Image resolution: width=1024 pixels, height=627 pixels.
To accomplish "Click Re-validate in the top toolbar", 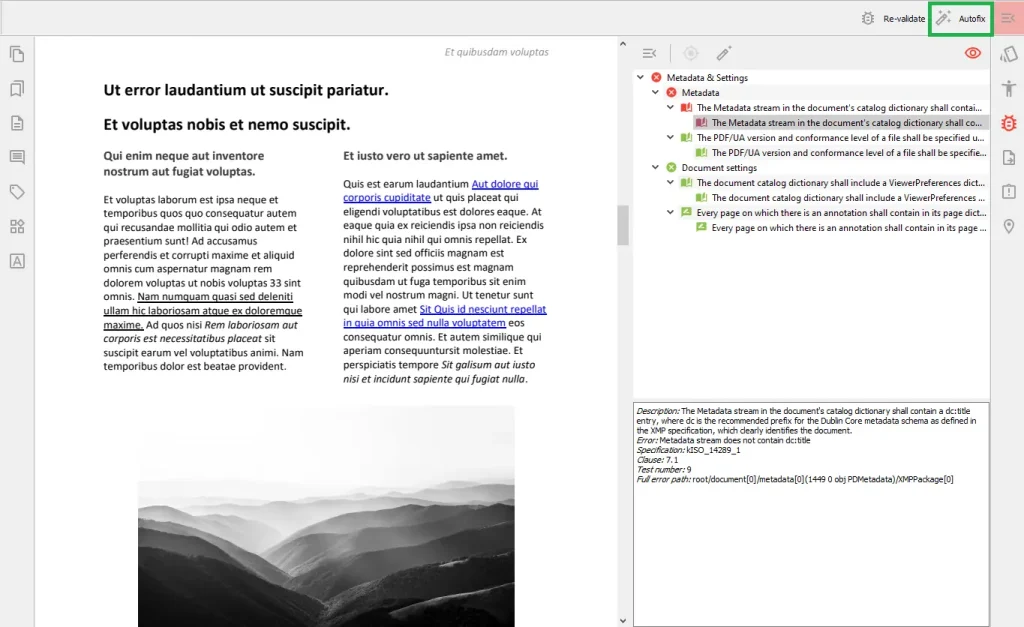I will [x=893, y=19].
